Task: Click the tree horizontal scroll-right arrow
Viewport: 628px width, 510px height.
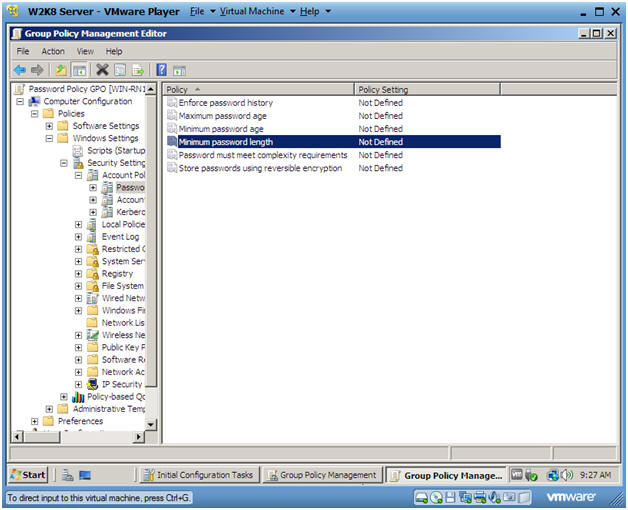Action: tap(139, 437)
